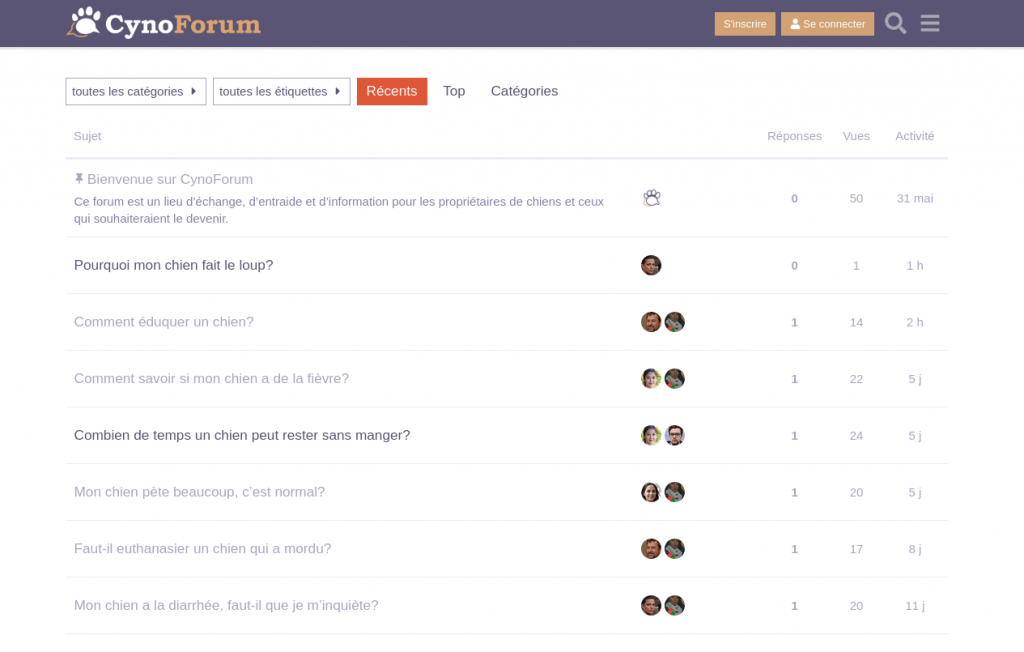Viewport: 1024px width, 652px height.
Task: Click first avatar on the fièvre topic
Action: [x=651, y=379]
